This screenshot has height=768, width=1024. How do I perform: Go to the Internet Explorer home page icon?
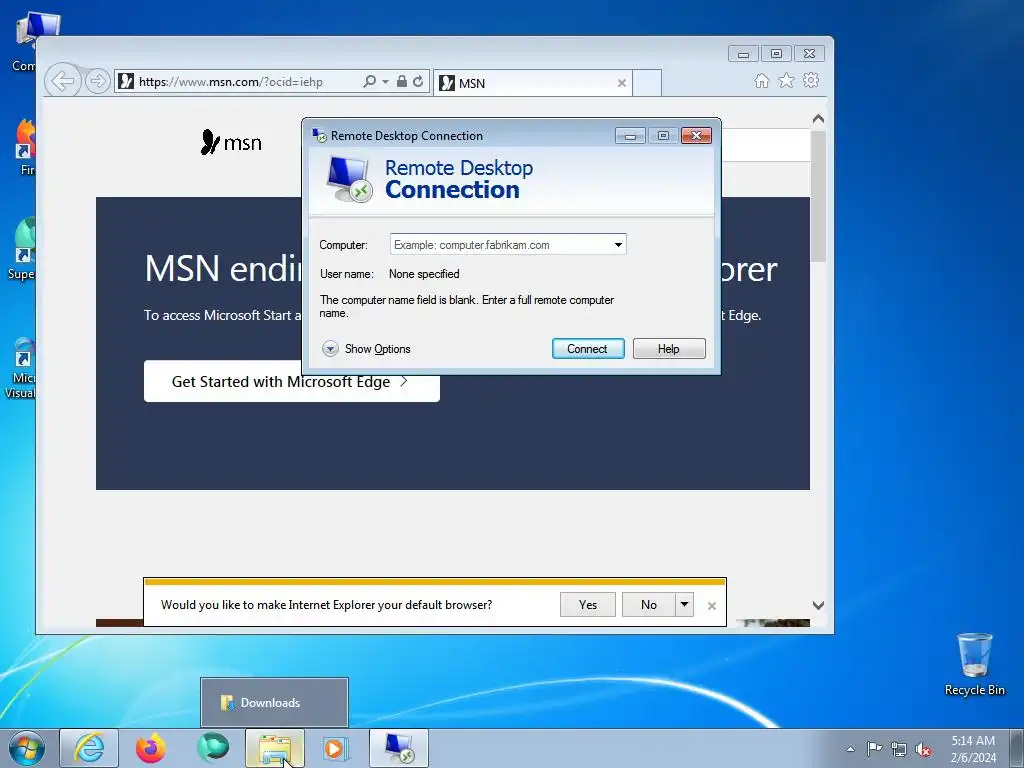[x=761, y=80]
